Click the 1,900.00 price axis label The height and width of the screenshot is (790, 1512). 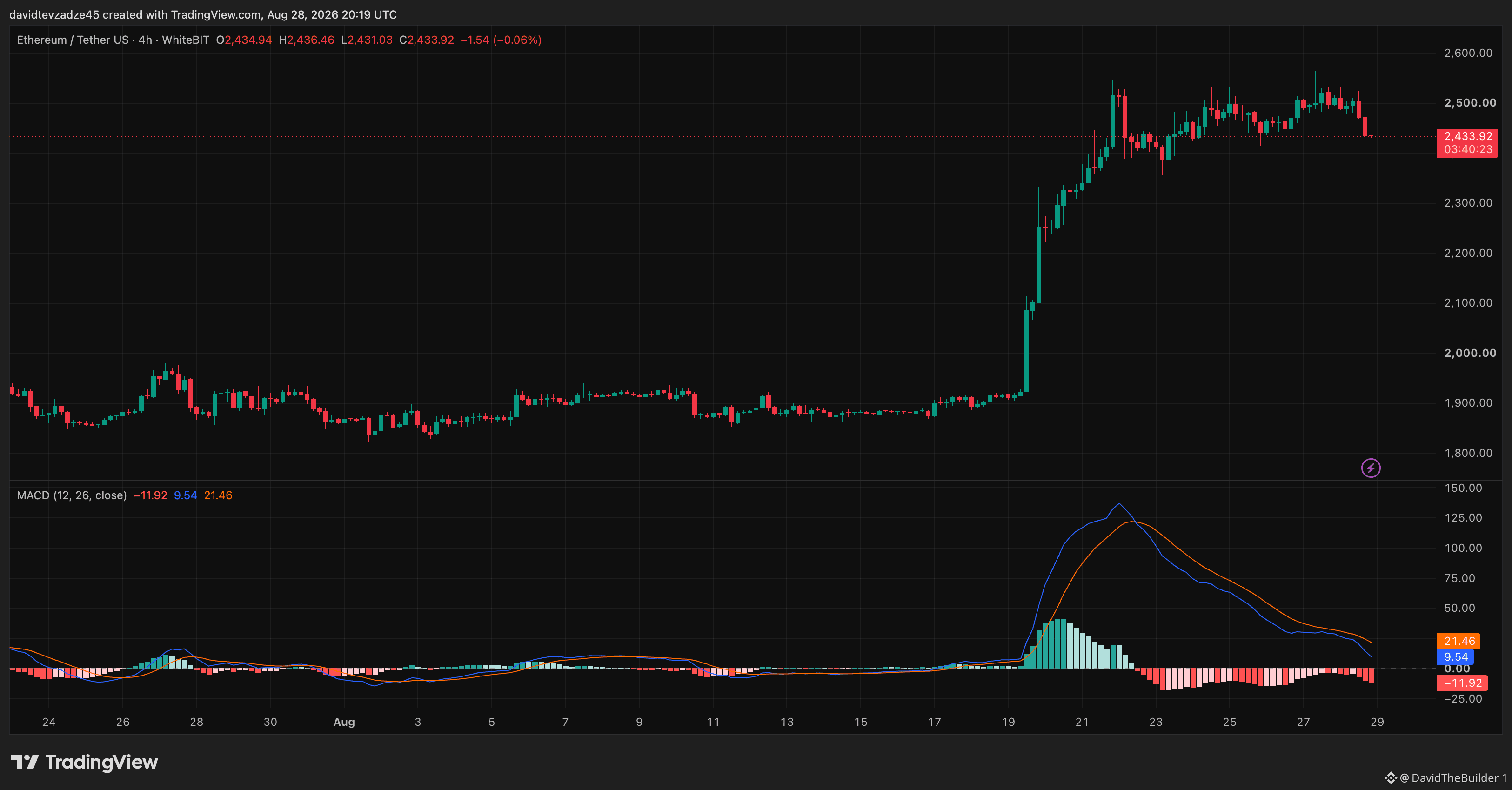[1468, 402]
